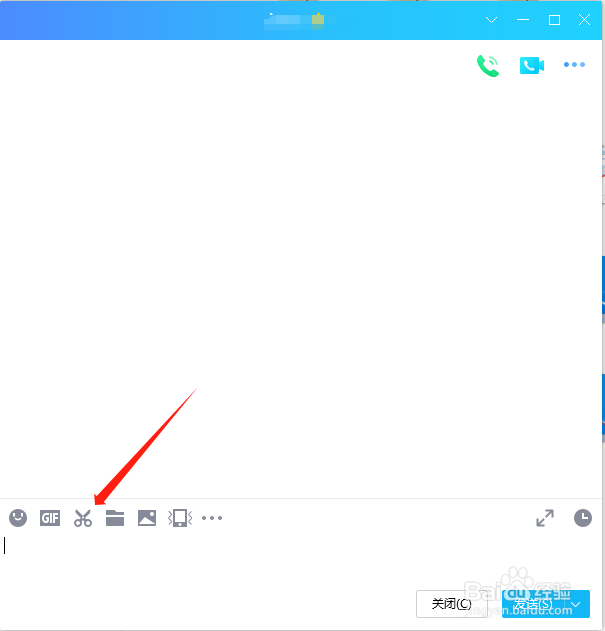605x631 pixels.
Task: Click into the message input field
Action: click(301, 561)
